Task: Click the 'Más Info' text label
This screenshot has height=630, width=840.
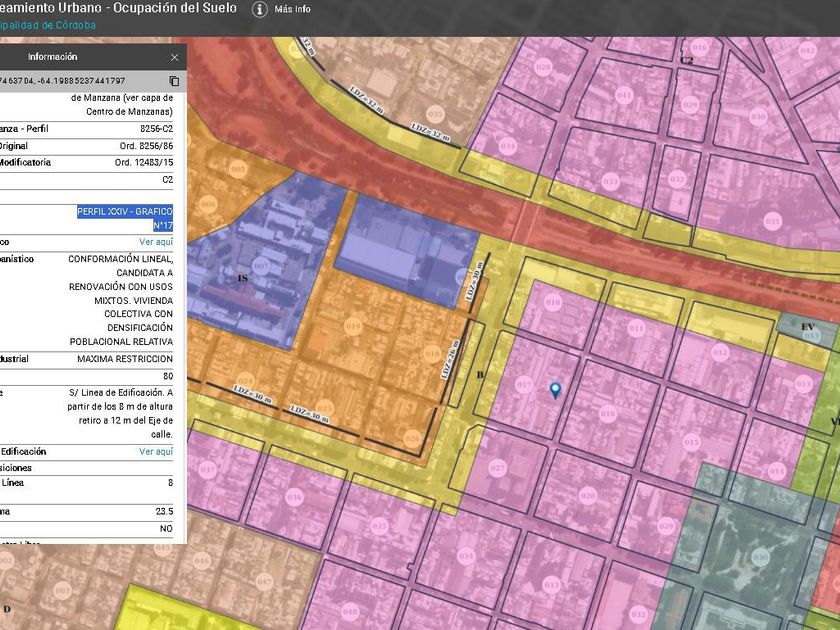Action: [291, 9]
